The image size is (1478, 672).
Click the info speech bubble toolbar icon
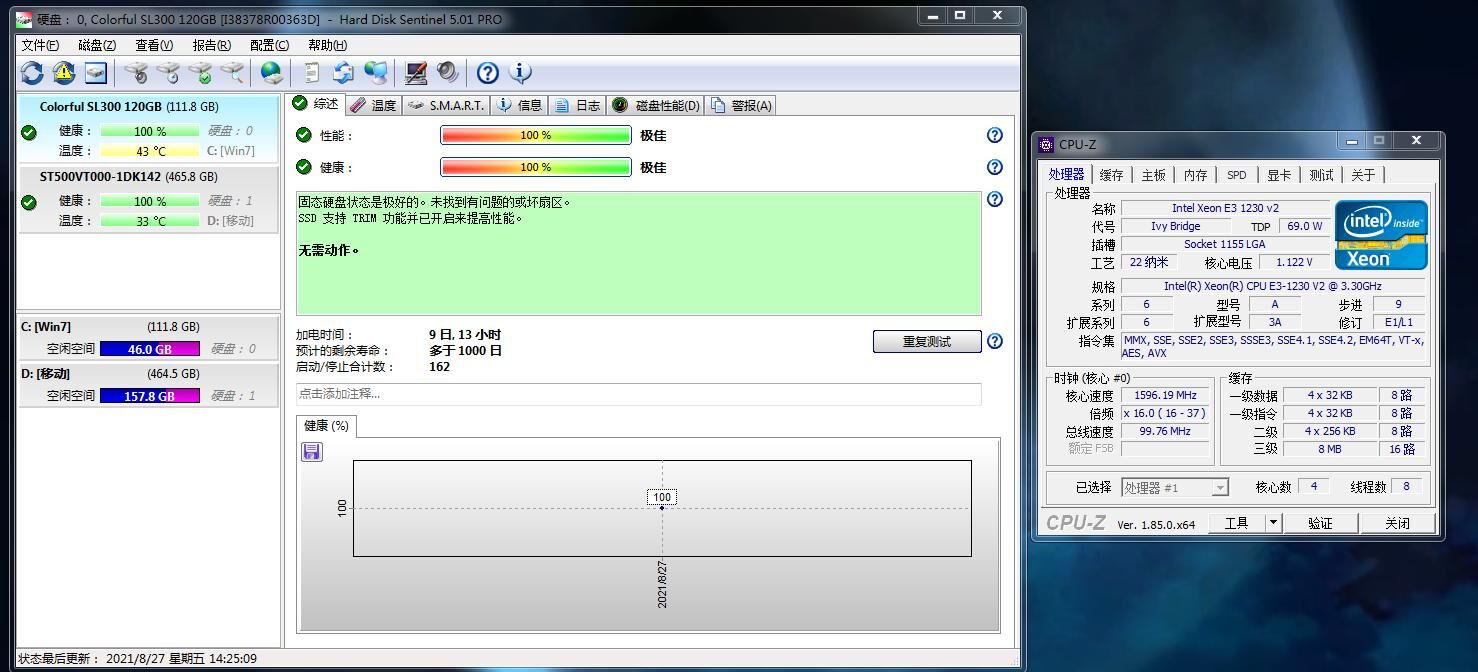(520, 73)
